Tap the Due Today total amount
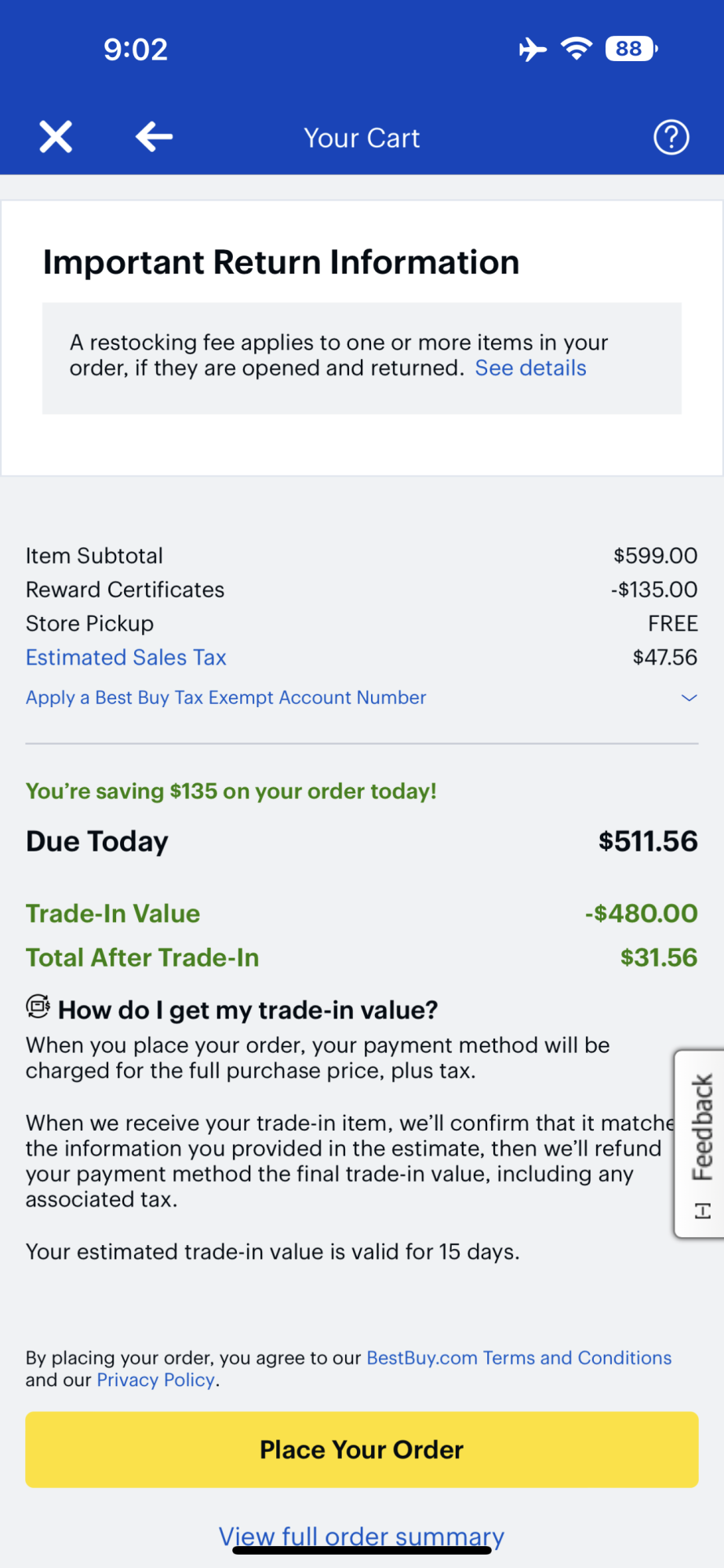 [647, 841]
